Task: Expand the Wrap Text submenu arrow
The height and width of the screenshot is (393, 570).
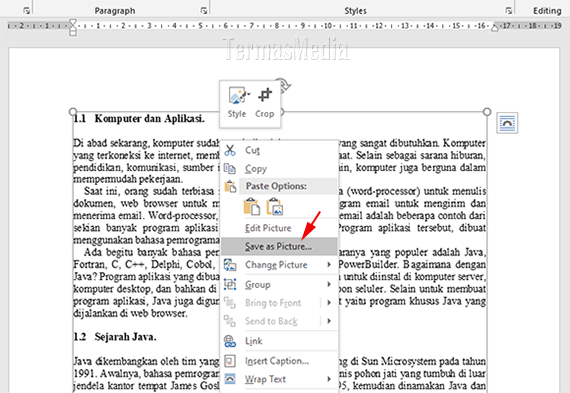Action: point(329,379)
